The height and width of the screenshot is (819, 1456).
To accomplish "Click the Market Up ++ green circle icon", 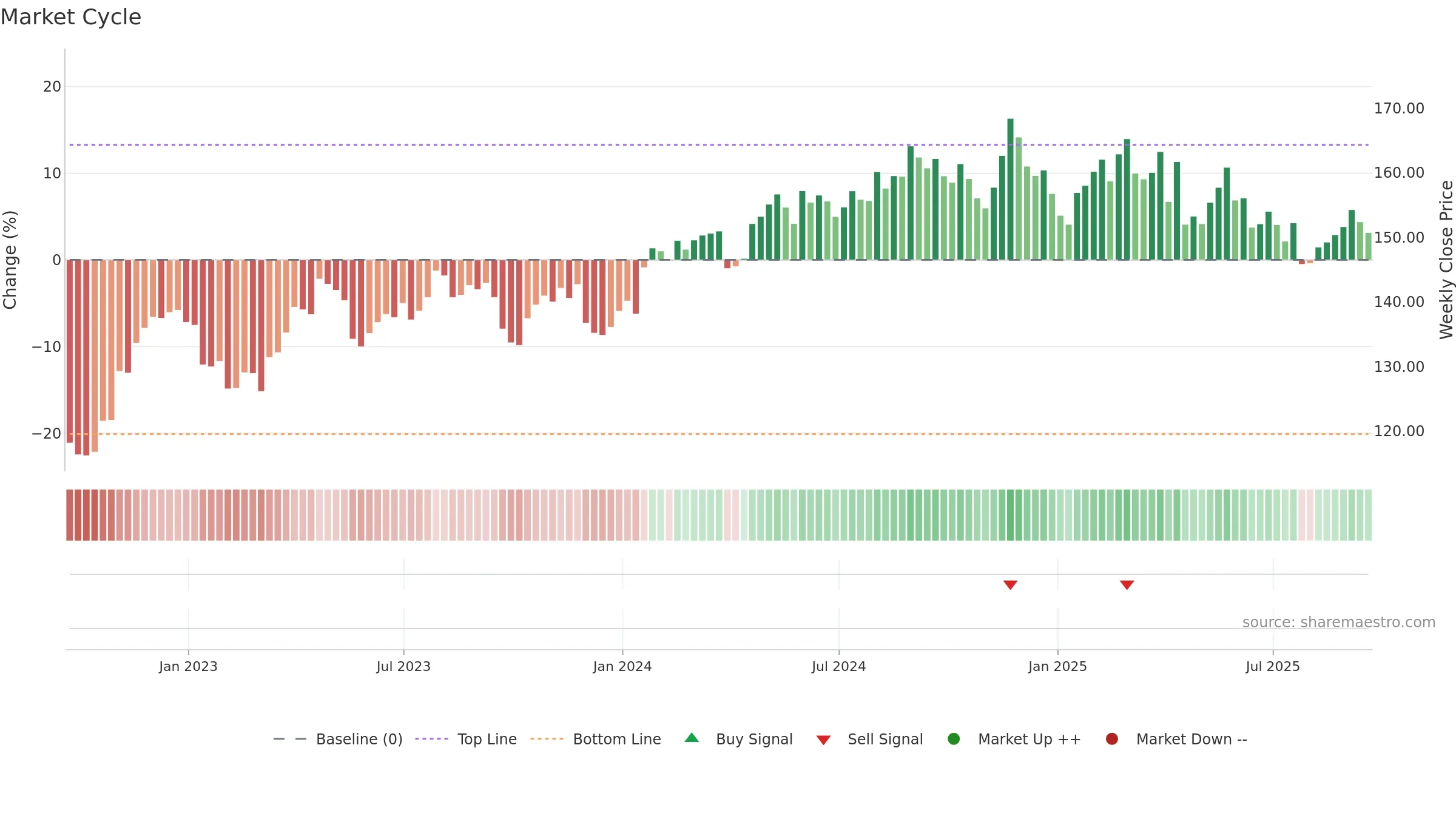I will click(954, 739).
